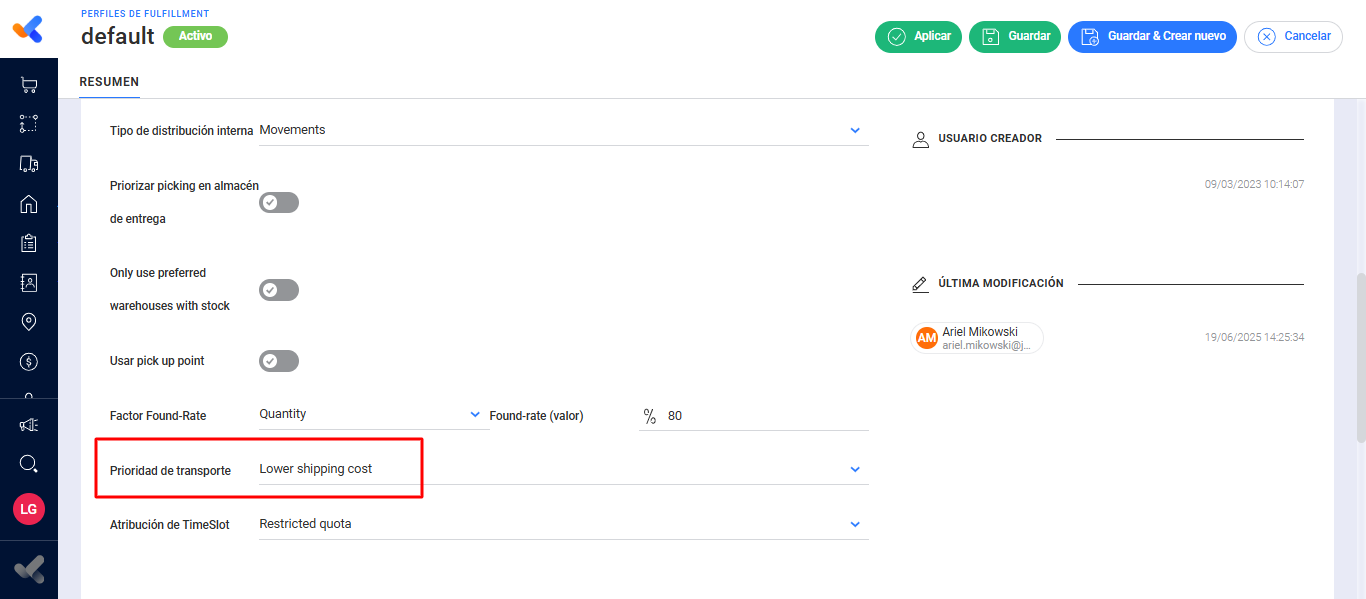Click the Found-rate value field showing 80

tap(754, 416)
